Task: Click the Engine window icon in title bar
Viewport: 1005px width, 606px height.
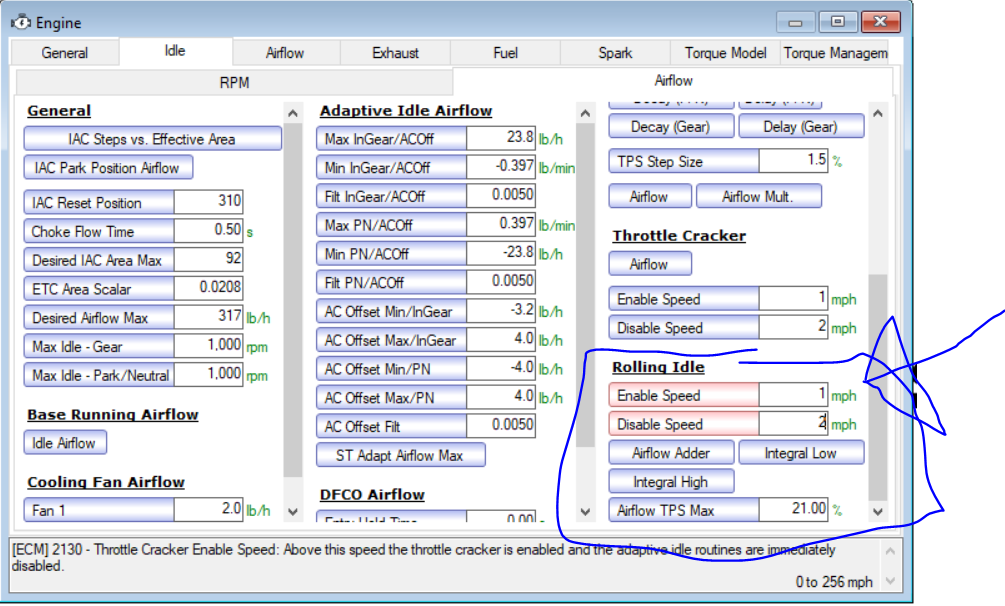Action: coord(21,22)
